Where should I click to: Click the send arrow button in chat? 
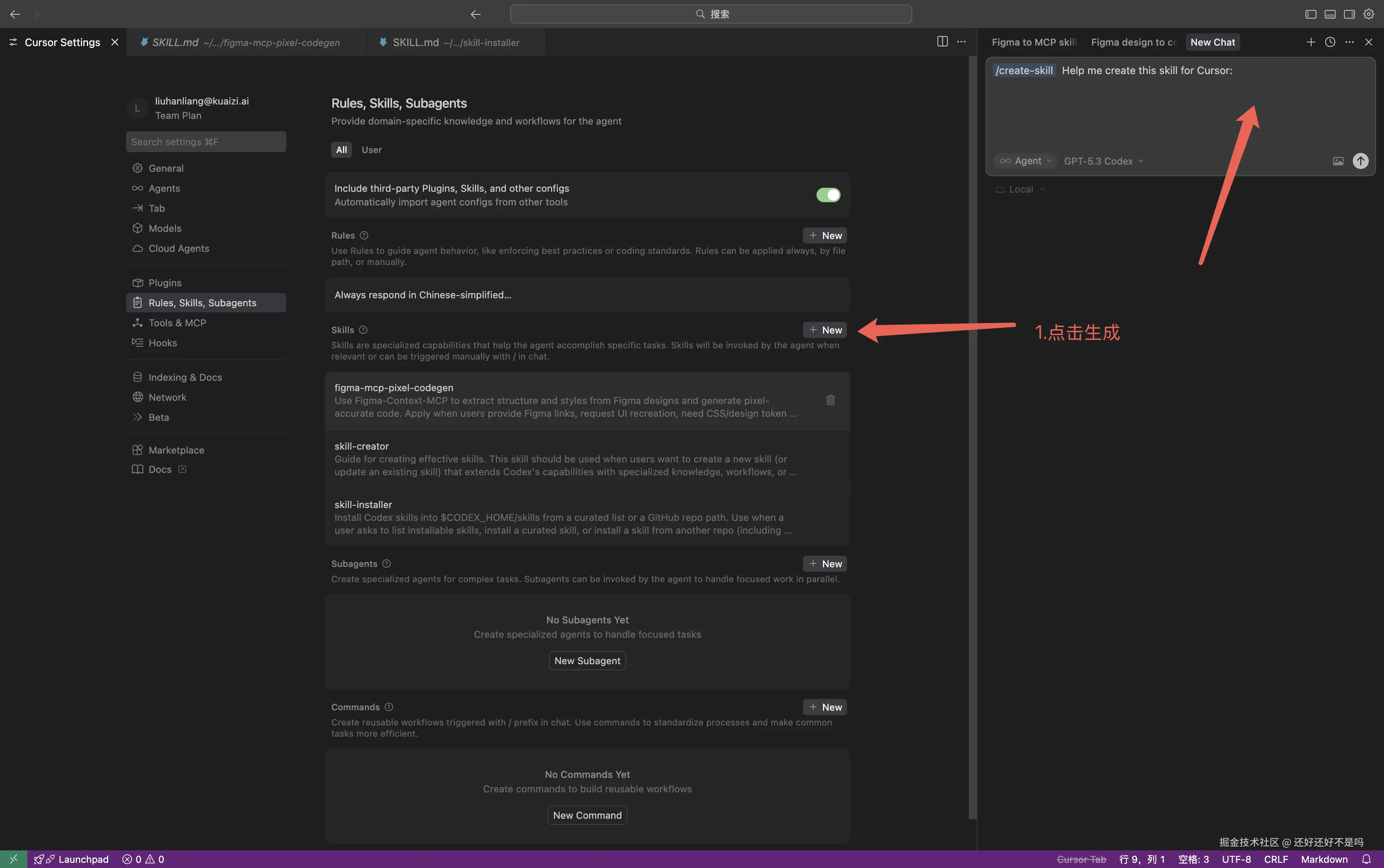pos(1360,161)
